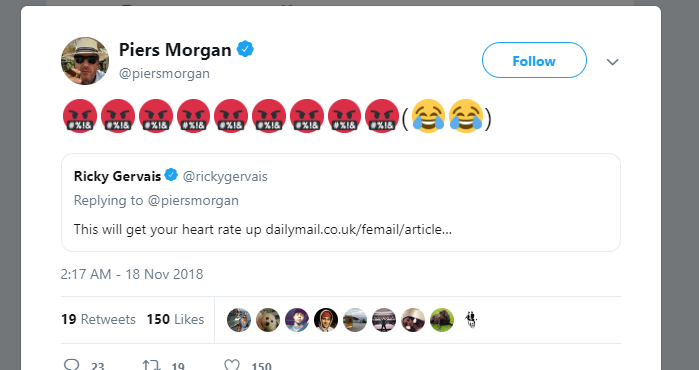699x370 pixels.
Task: View the list of 19 Retweets
Action: coord(98,319)
